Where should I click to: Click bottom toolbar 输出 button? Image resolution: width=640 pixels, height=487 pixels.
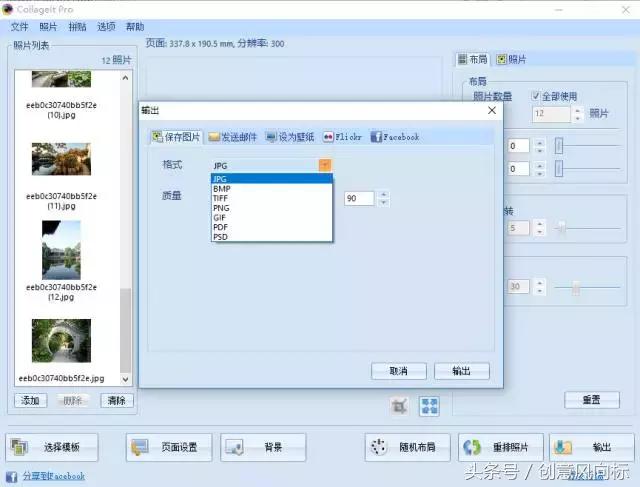tap(591, 447)
